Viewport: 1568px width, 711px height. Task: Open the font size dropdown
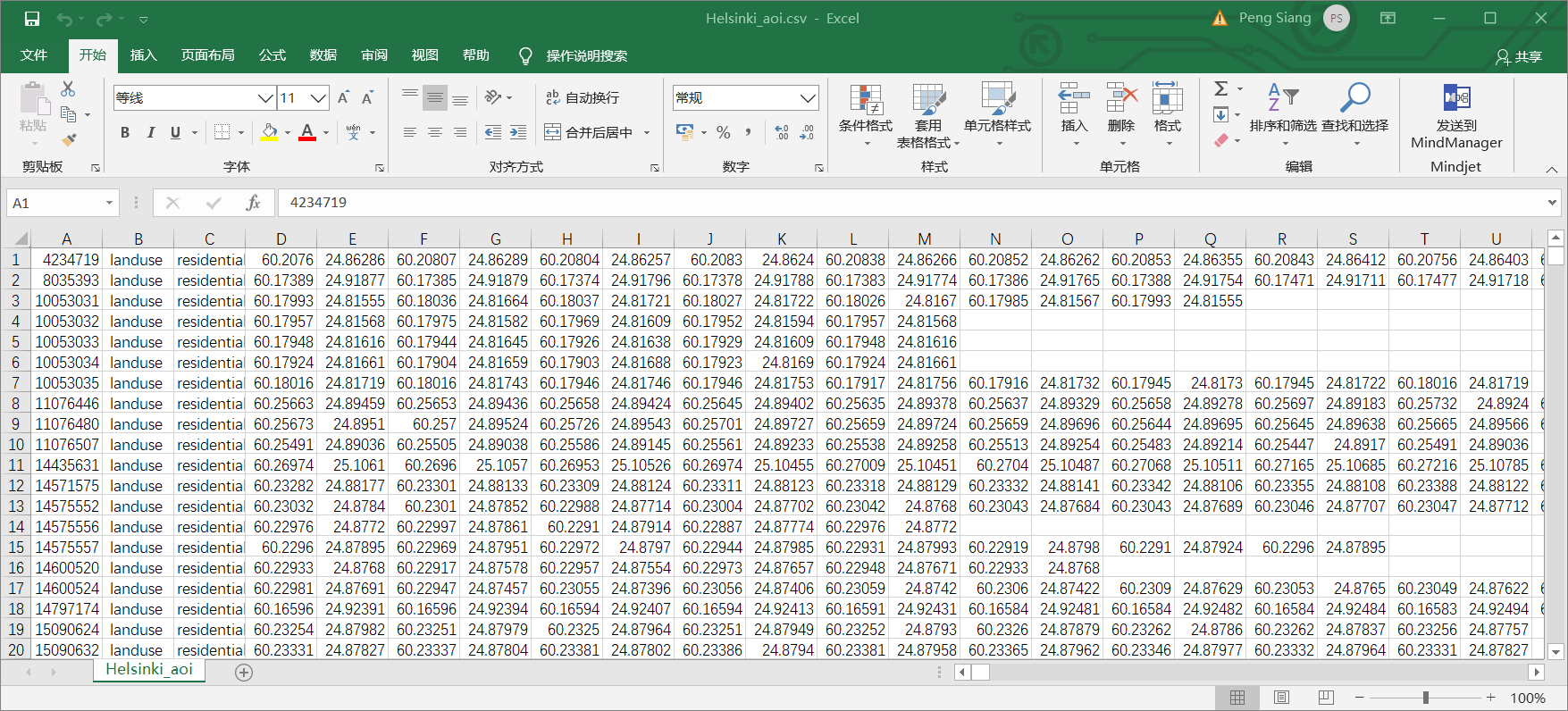(x=318, y=97)
